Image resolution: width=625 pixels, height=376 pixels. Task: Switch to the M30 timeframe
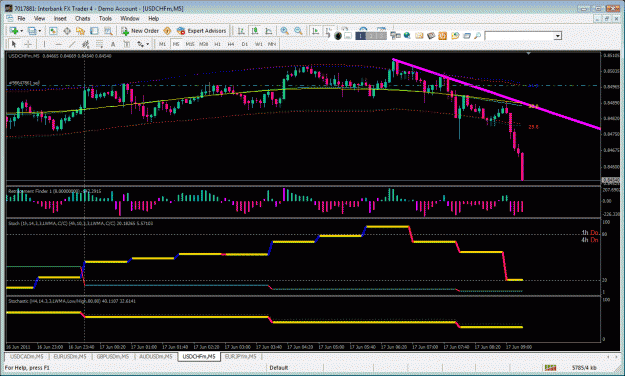point(204,44)
